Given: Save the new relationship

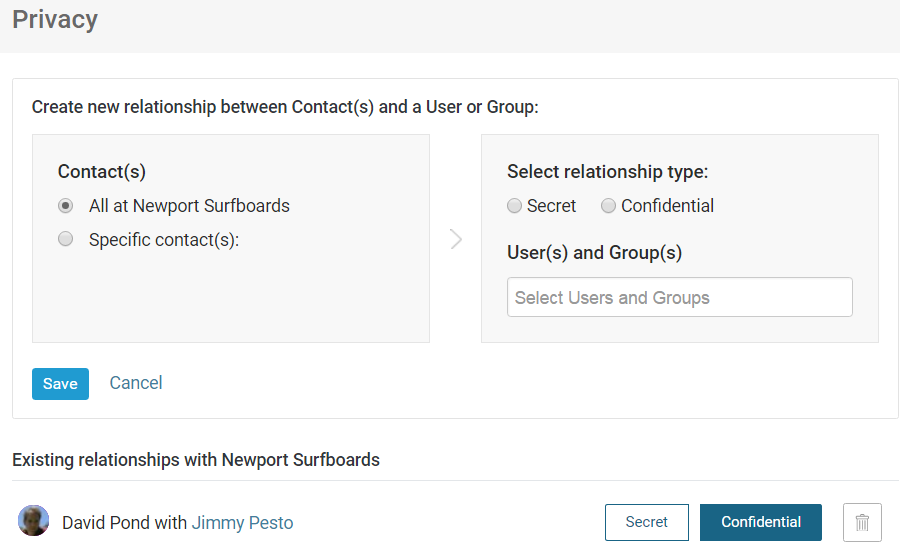Looking at the screenshot, I should point(60,384).
